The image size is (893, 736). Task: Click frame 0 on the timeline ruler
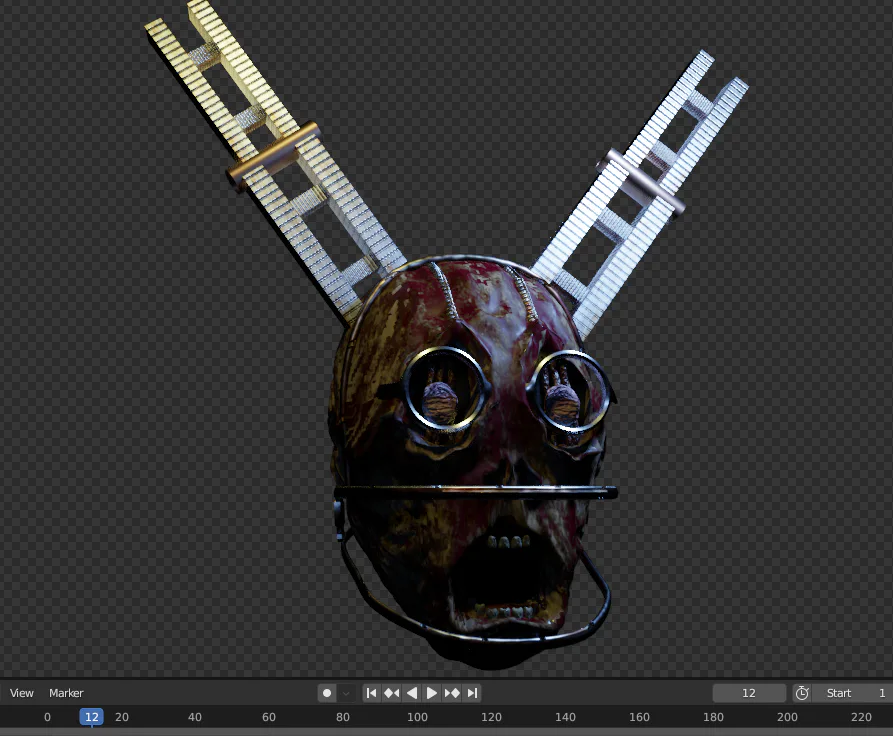tap(47, 717)
